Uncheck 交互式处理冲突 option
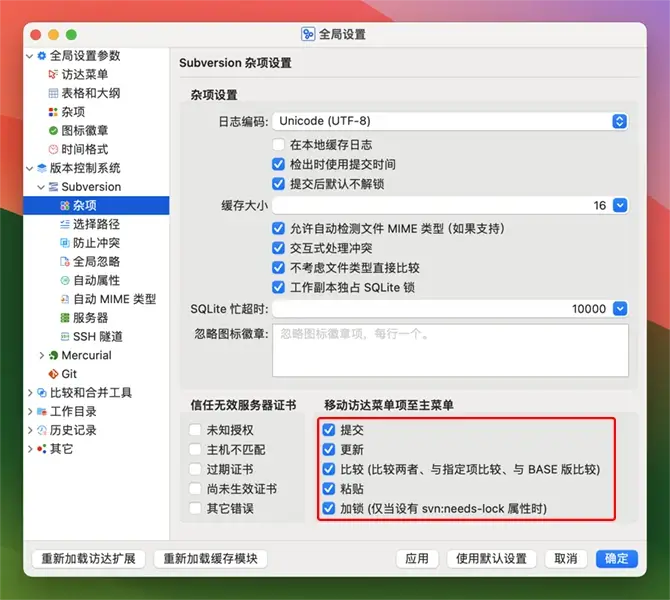The width and height of the screenshot is (670, 600). (279, 249)
